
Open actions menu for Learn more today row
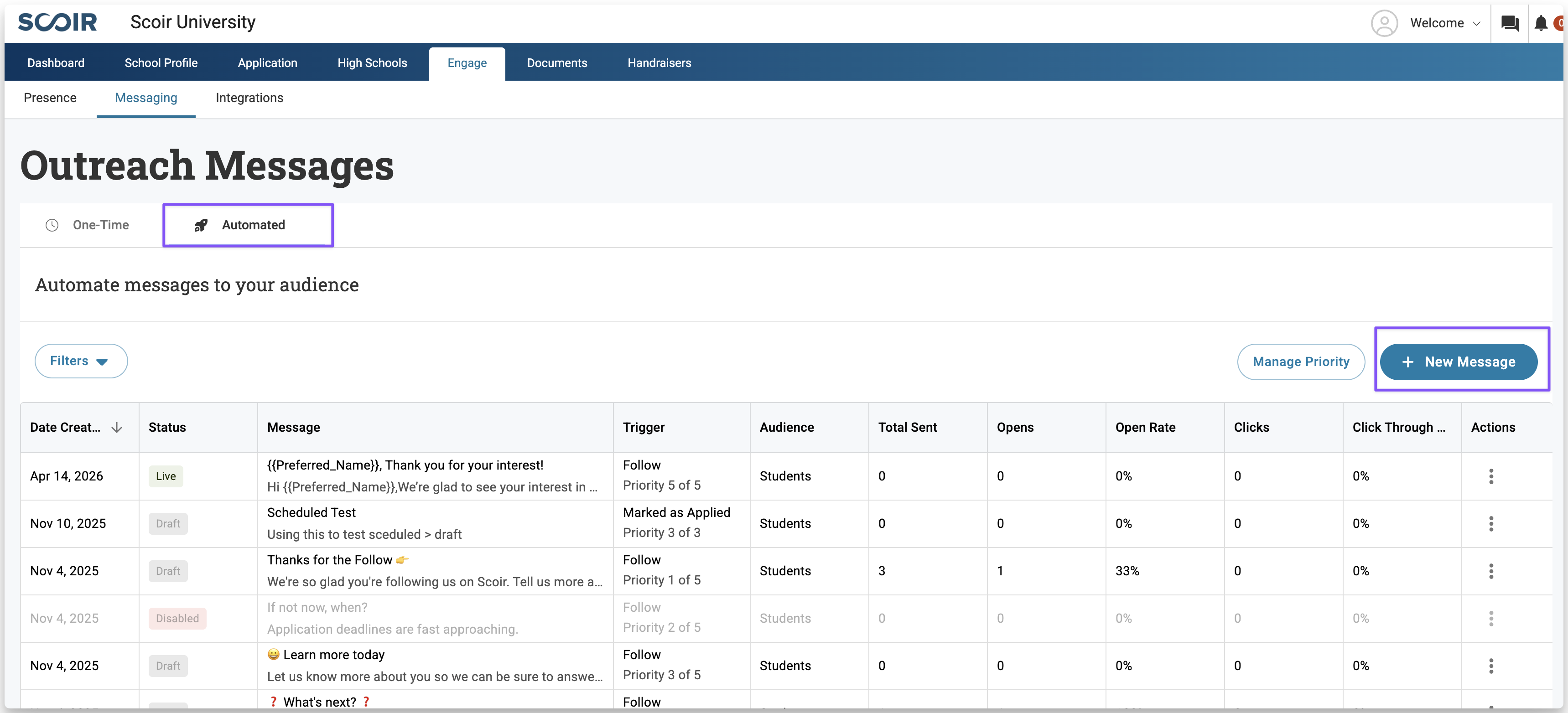pos(1491,666)
